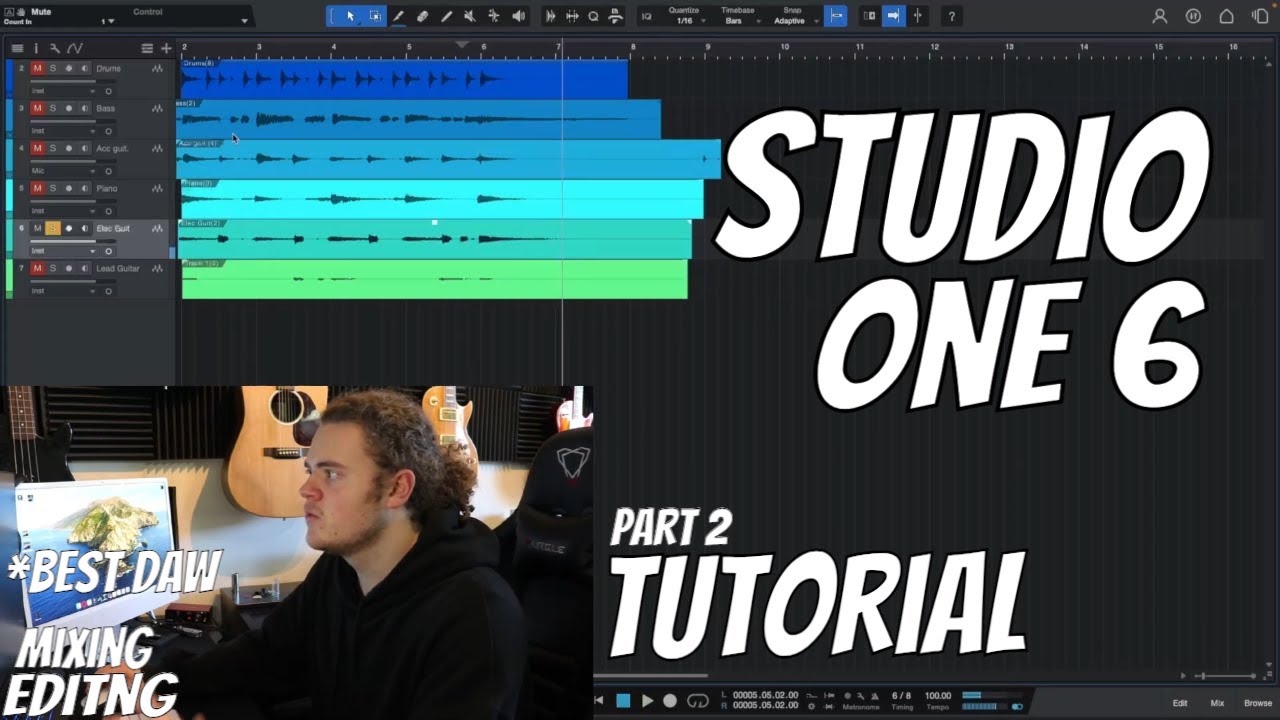Image resolution: width=1280 pixels, height=720 pixels.
Task: Open the Piano instrument editor icon
Action: (157, 188)
